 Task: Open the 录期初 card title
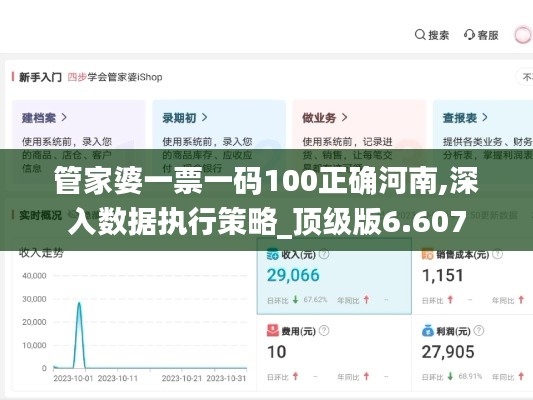click(179, 118)
